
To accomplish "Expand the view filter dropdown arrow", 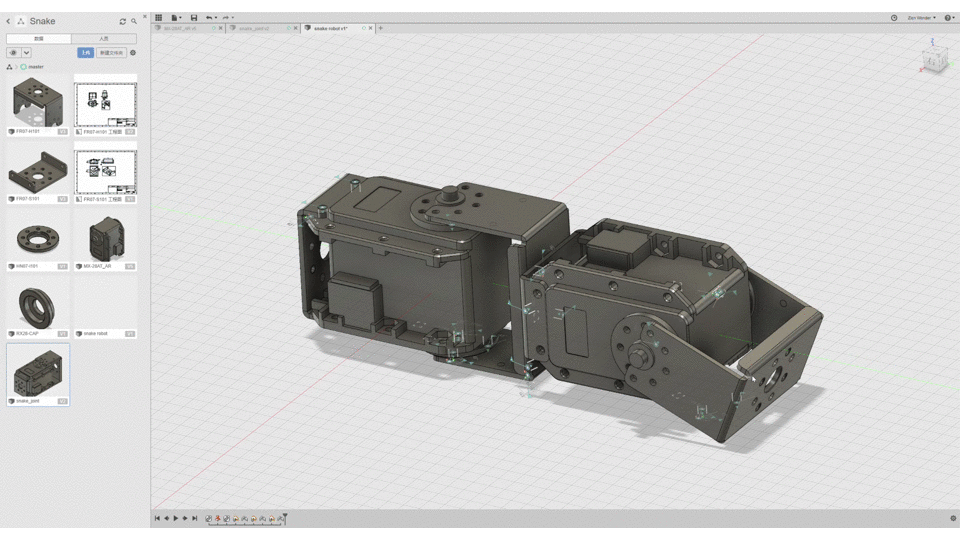I will [26, 53].
